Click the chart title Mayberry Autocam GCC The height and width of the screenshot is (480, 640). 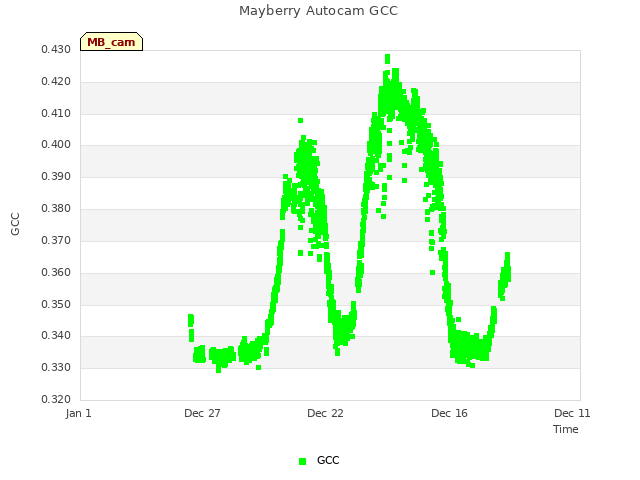click(x=318, y=11)
